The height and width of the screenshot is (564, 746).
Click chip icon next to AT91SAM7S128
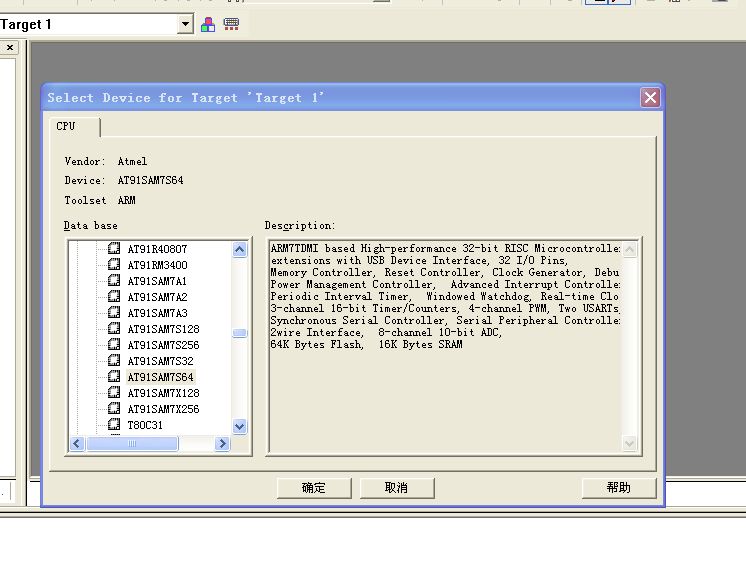pyautogui.click(x=114, y=328)
